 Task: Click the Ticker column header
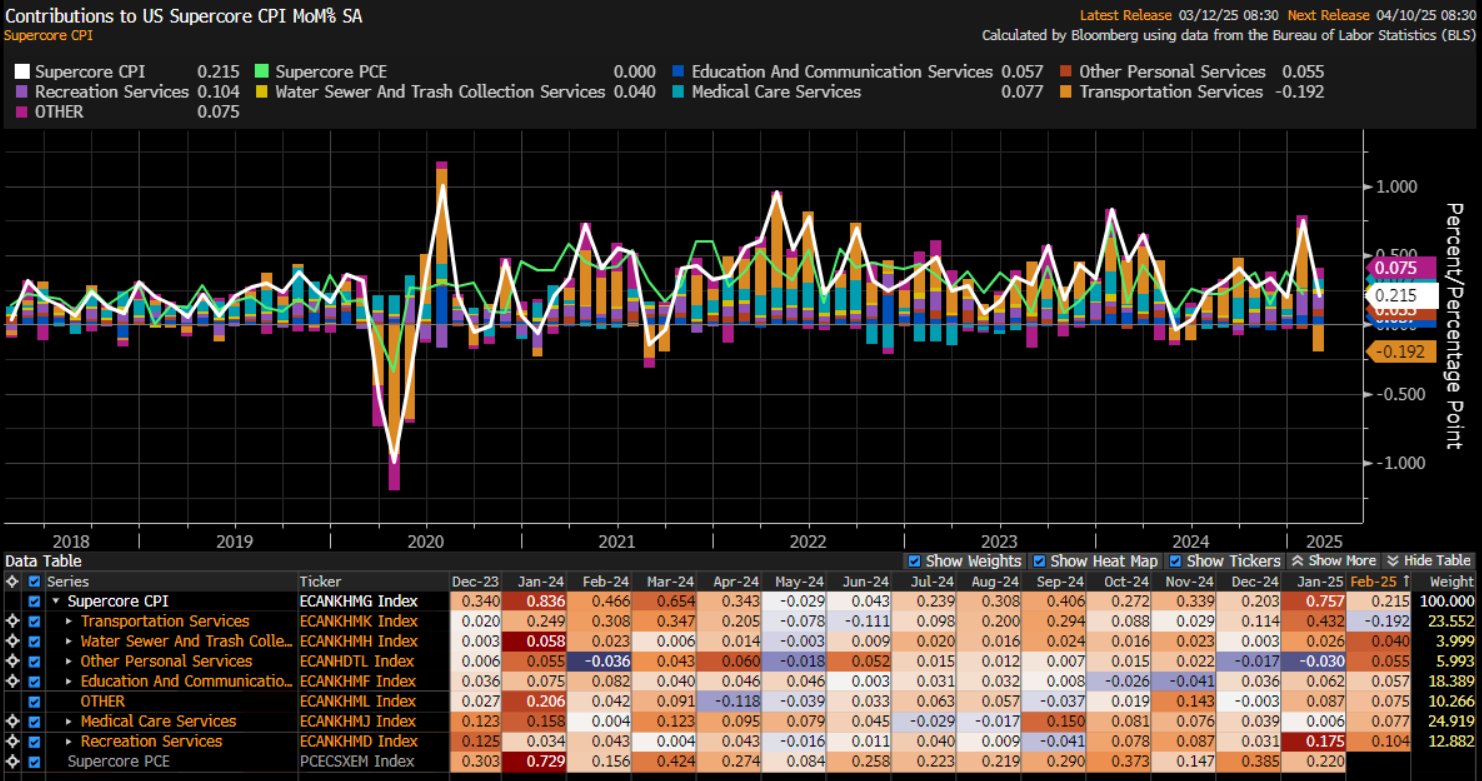click(x=320, y=581)
